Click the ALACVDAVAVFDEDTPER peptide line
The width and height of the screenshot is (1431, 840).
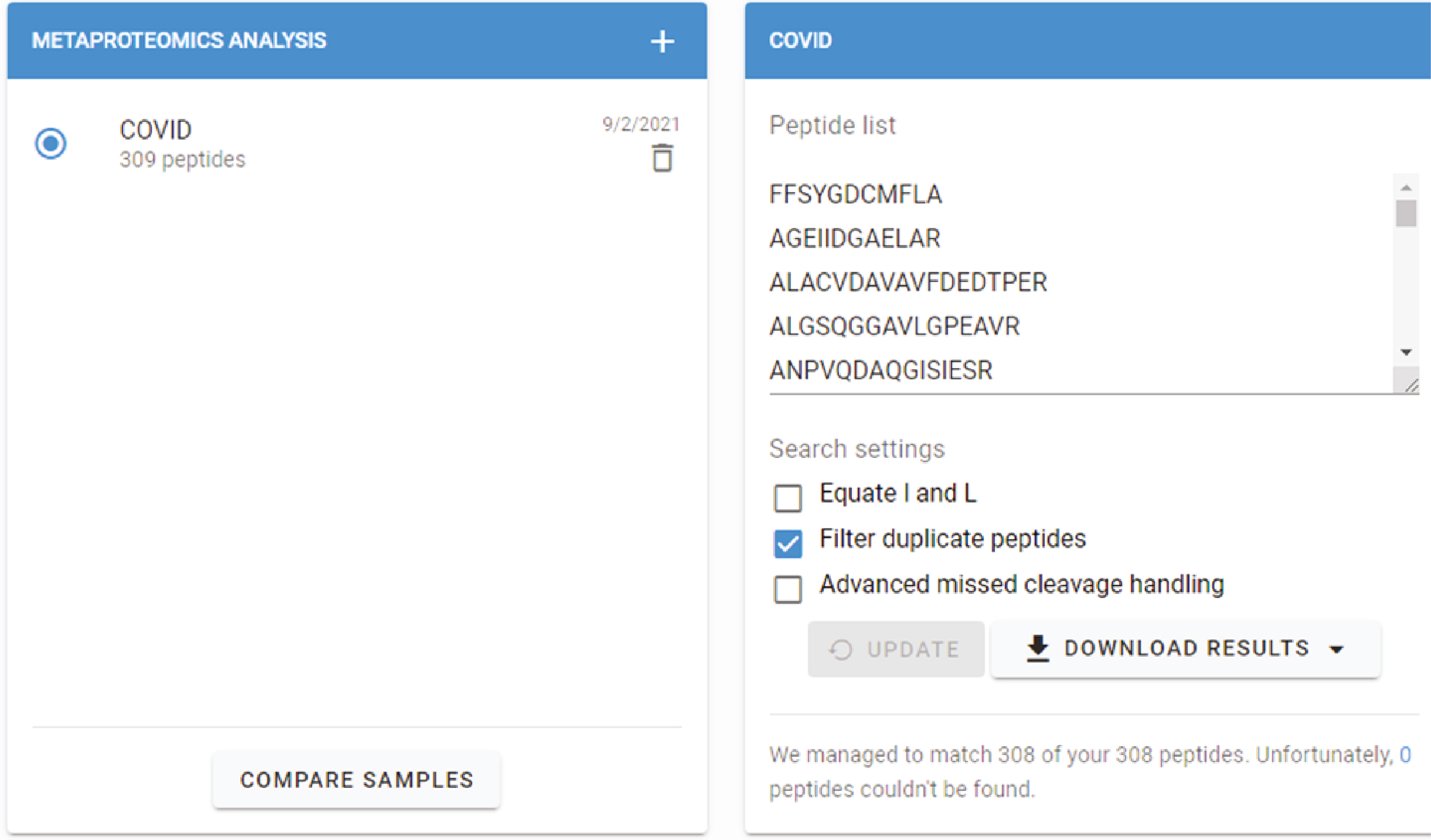[908, 283]
